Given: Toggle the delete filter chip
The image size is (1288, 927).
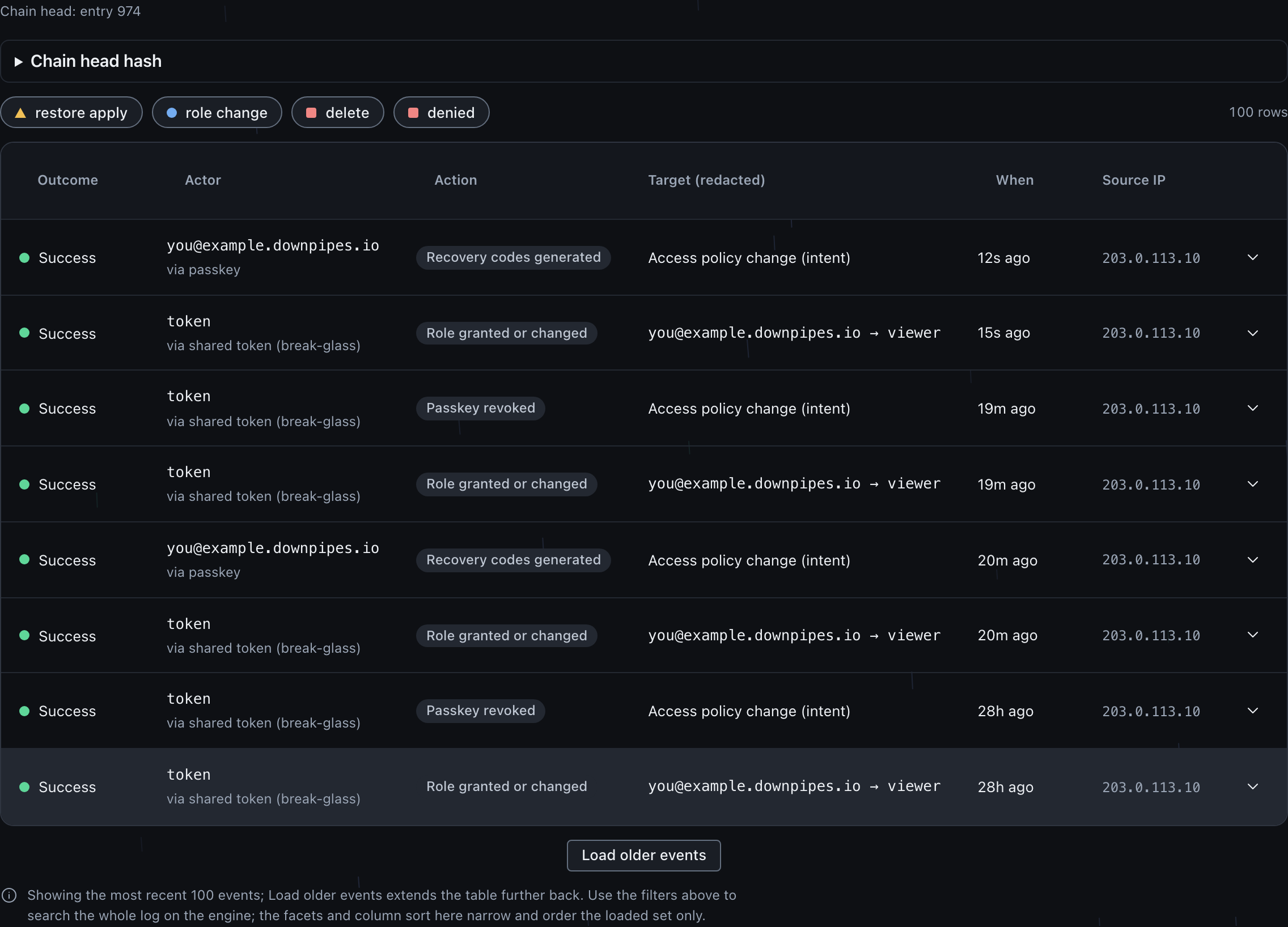Looking at the screenshot, I should pos(338,112).
